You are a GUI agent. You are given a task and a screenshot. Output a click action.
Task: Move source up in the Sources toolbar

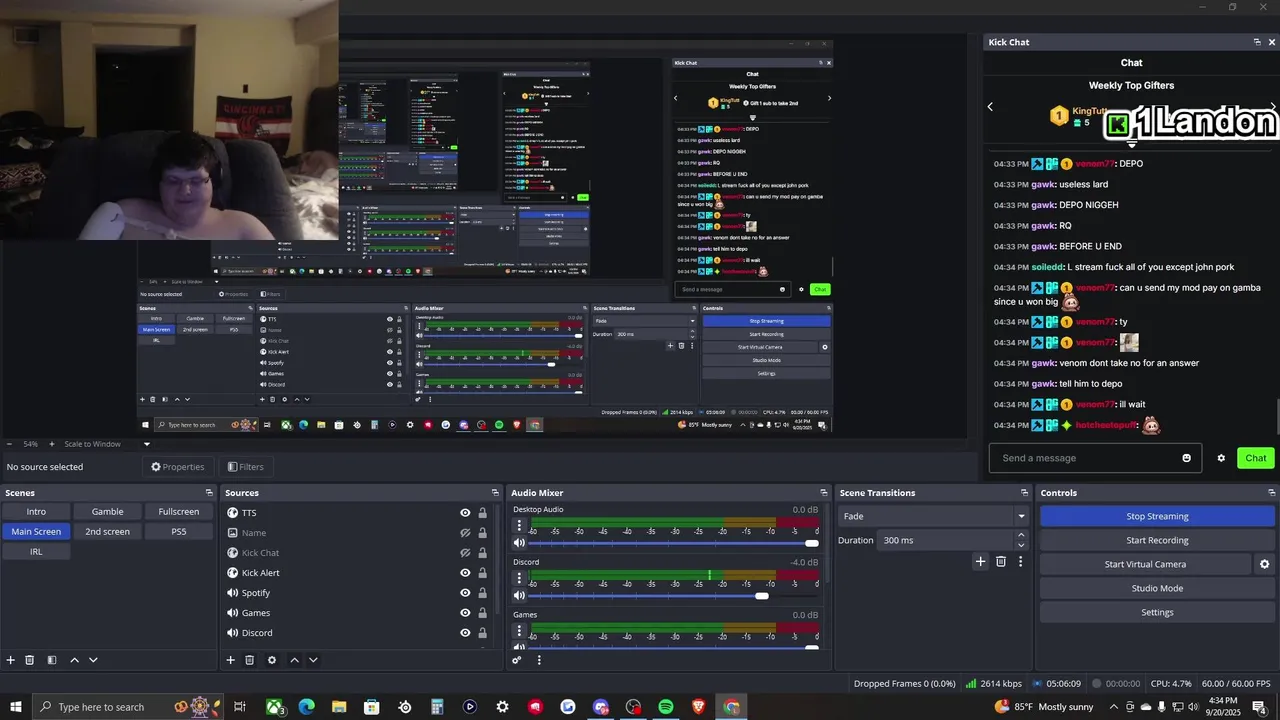(x=294, y=660)
